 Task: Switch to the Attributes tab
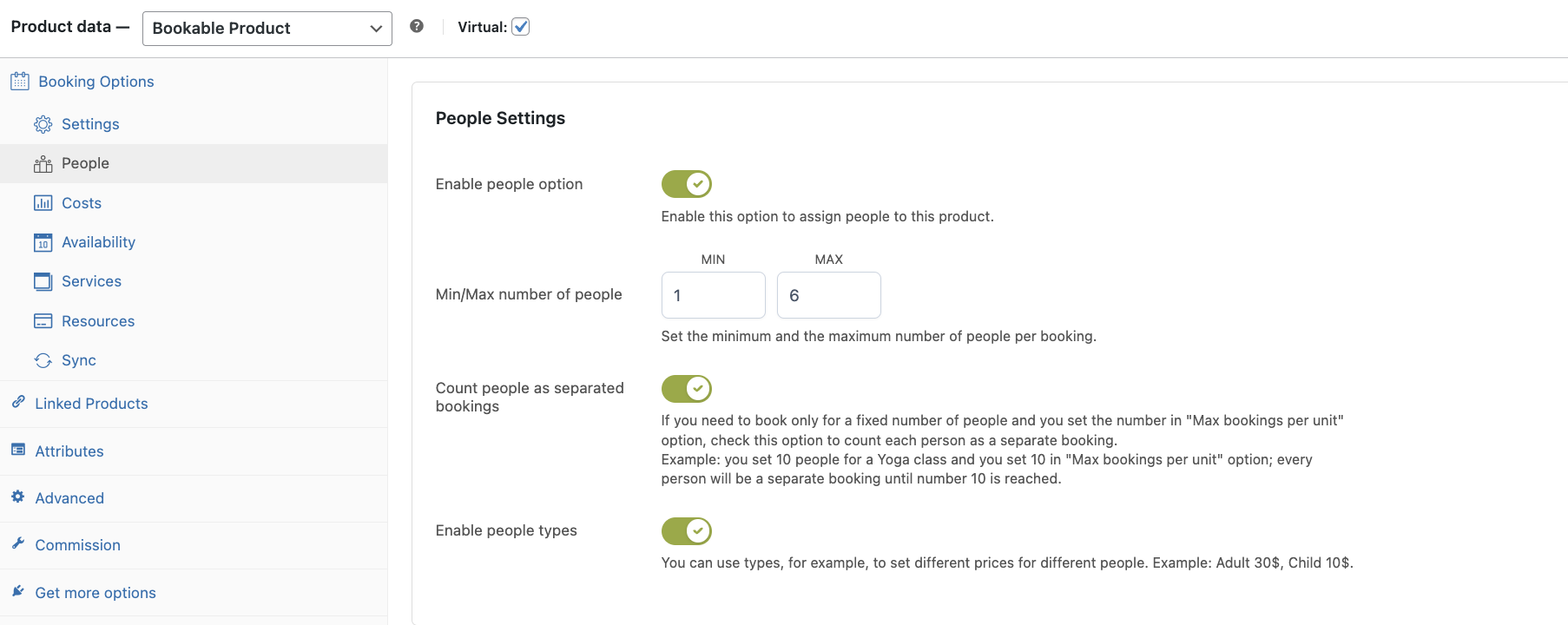69,451
